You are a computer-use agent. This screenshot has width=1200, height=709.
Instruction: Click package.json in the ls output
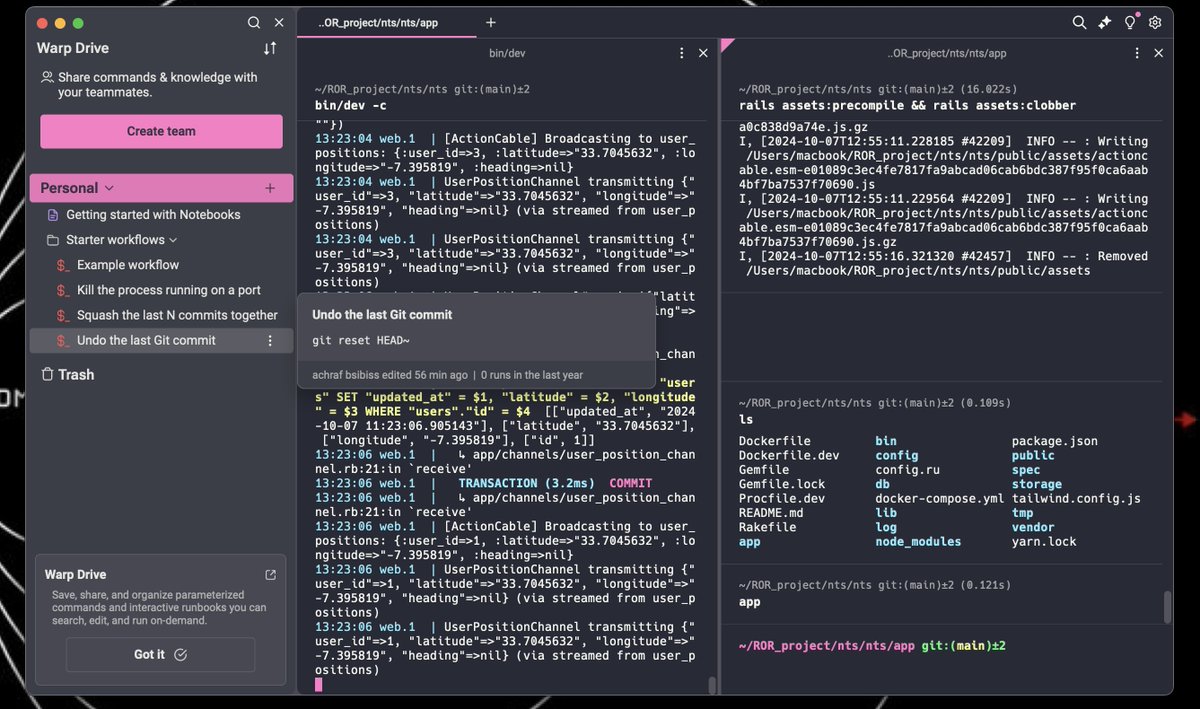[1055, 440]
